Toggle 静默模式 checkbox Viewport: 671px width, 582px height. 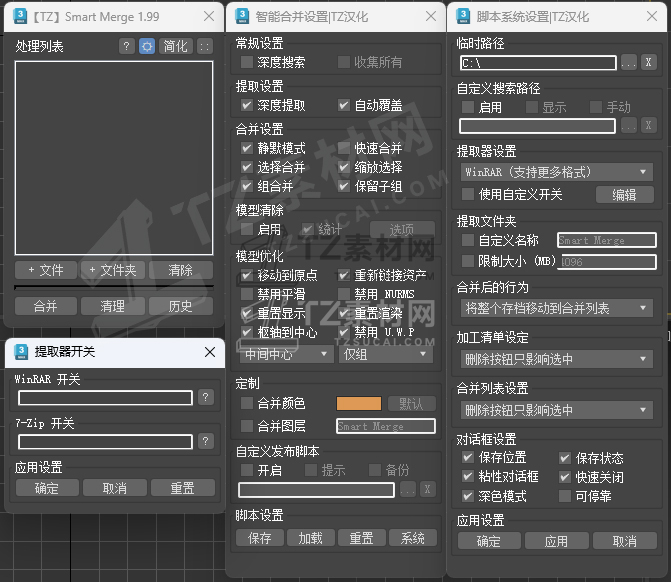pyautogui.click(x=246, y=148)
